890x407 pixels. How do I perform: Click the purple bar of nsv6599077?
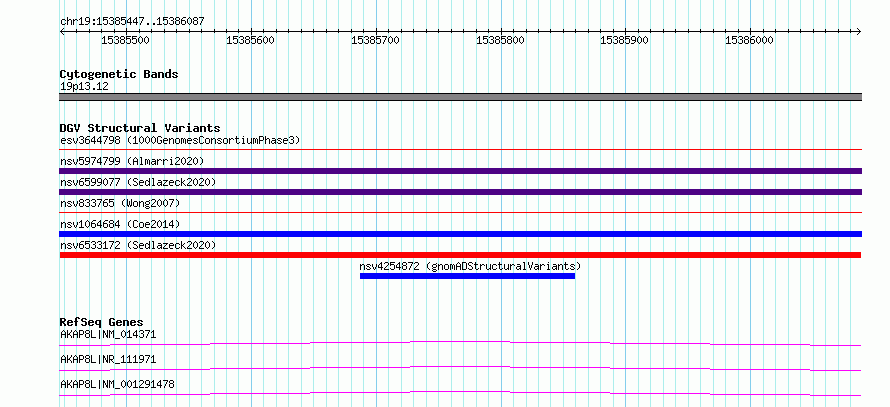[x=460, y=192]
